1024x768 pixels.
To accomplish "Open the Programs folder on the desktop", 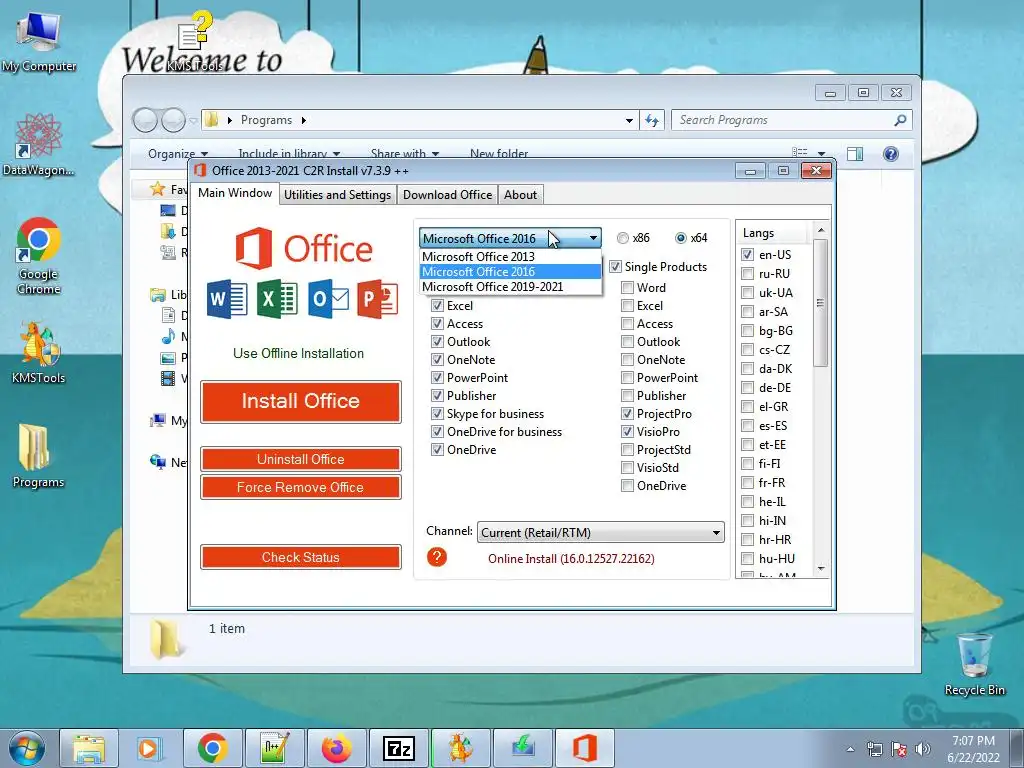I will pyautogui.click(x=38, y=456).
